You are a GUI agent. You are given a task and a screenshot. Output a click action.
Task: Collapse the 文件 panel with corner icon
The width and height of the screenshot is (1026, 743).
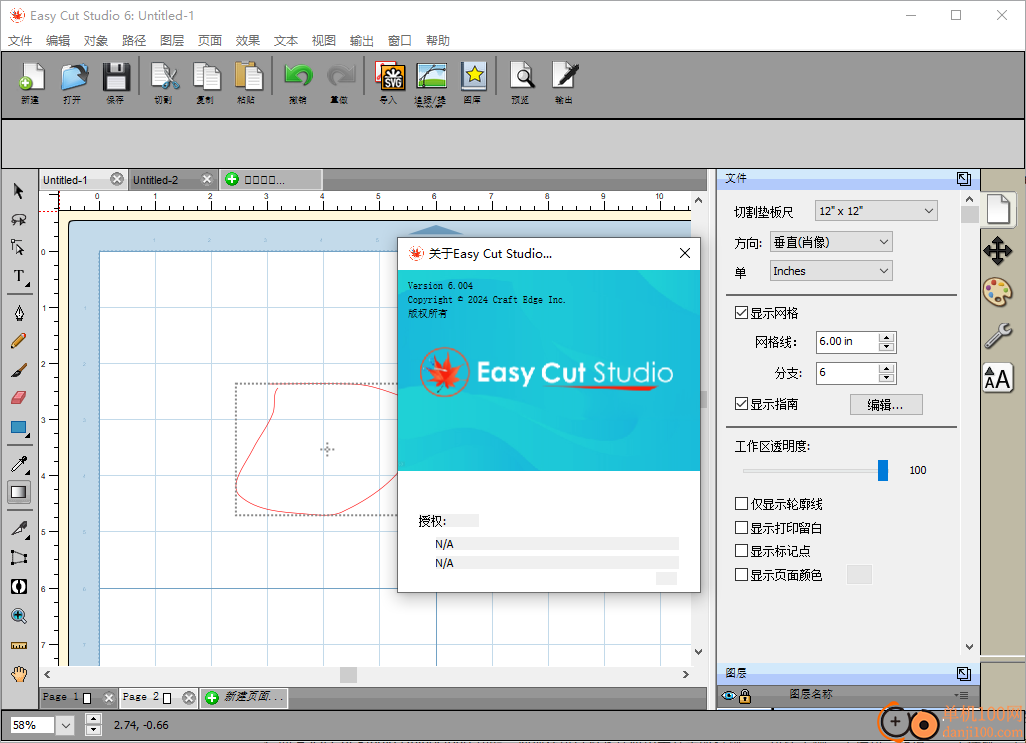tap(963, 179)
